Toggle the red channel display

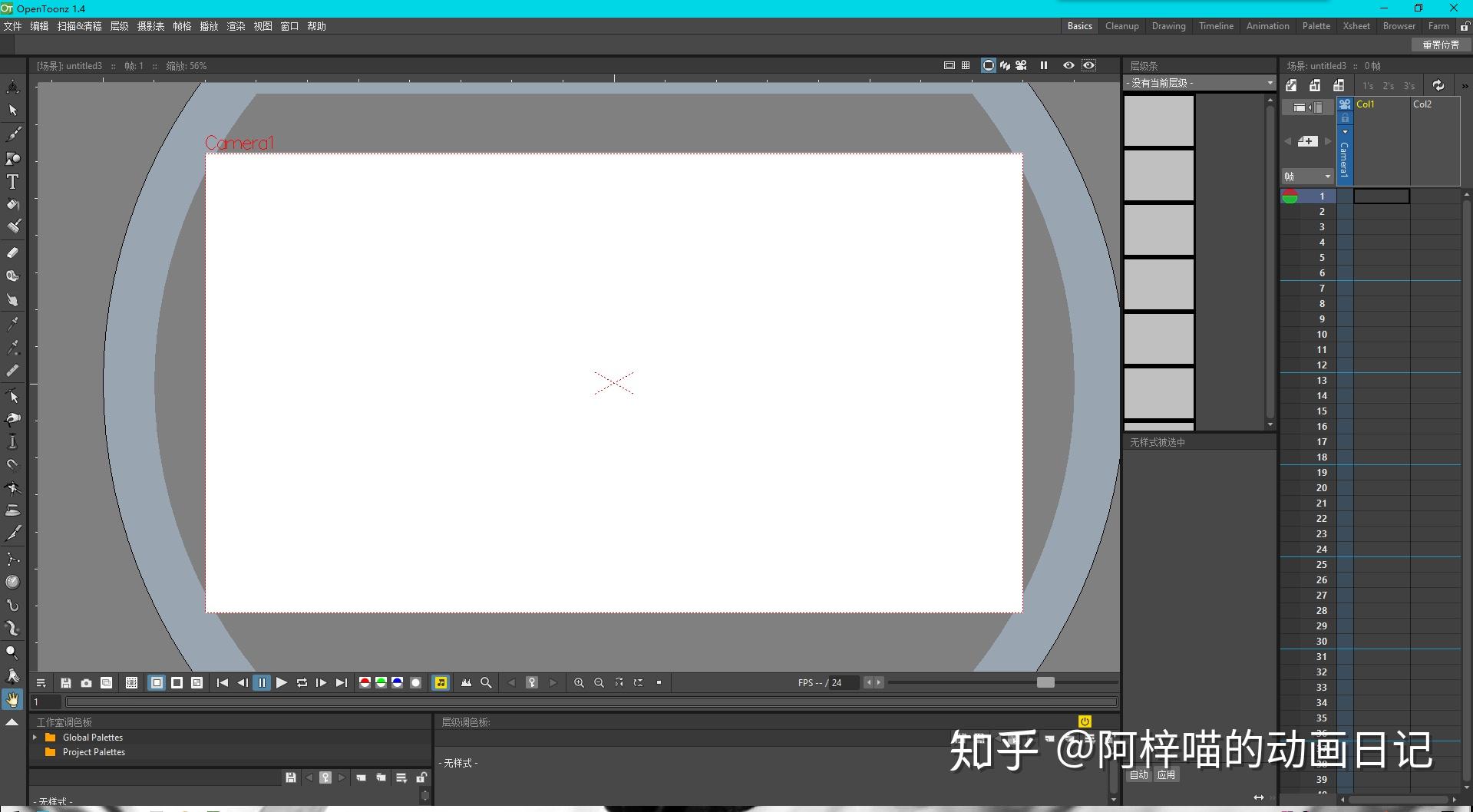365,682
